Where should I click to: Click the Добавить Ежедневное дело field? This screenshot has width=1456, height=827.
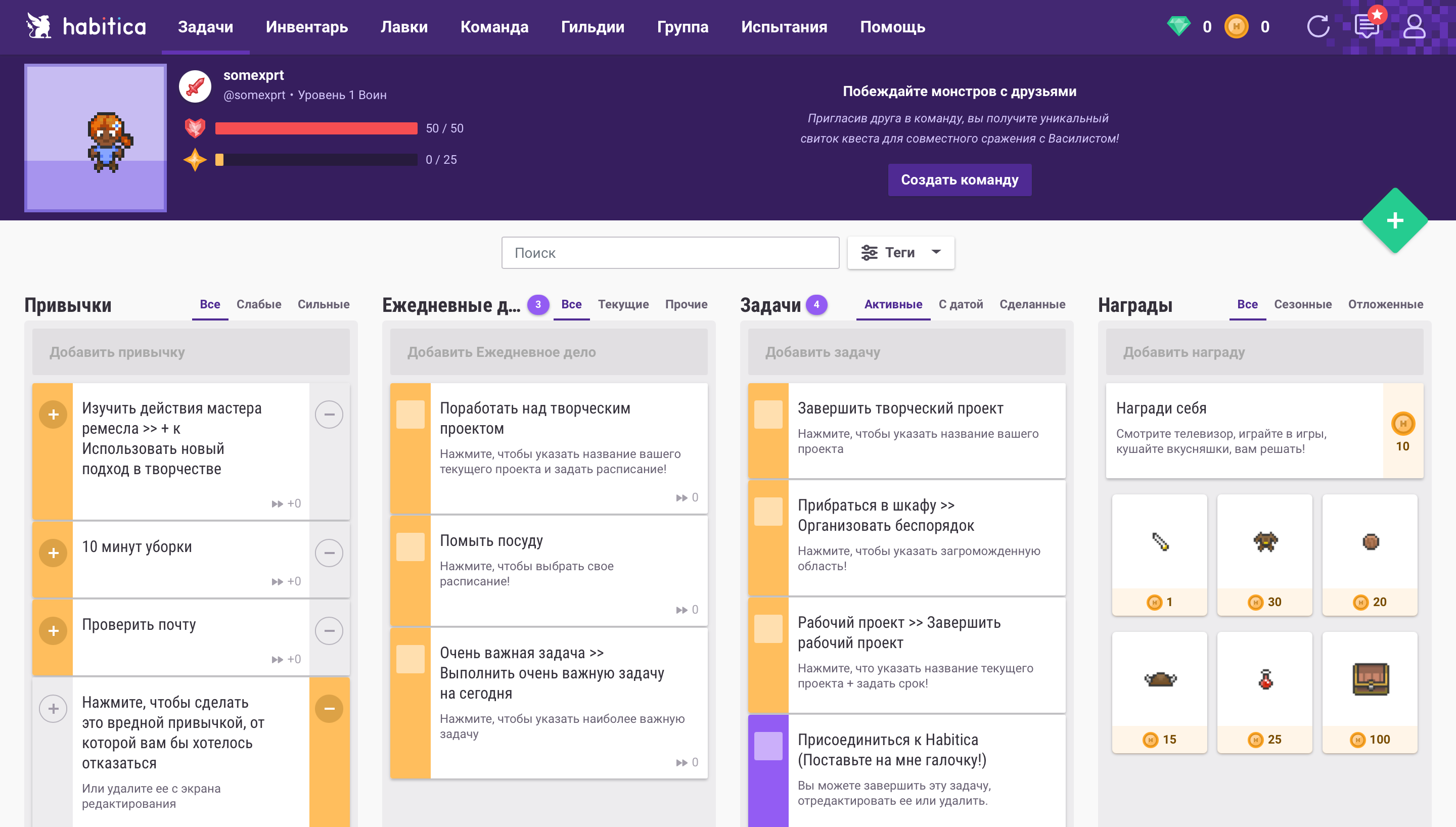(549, 352)
